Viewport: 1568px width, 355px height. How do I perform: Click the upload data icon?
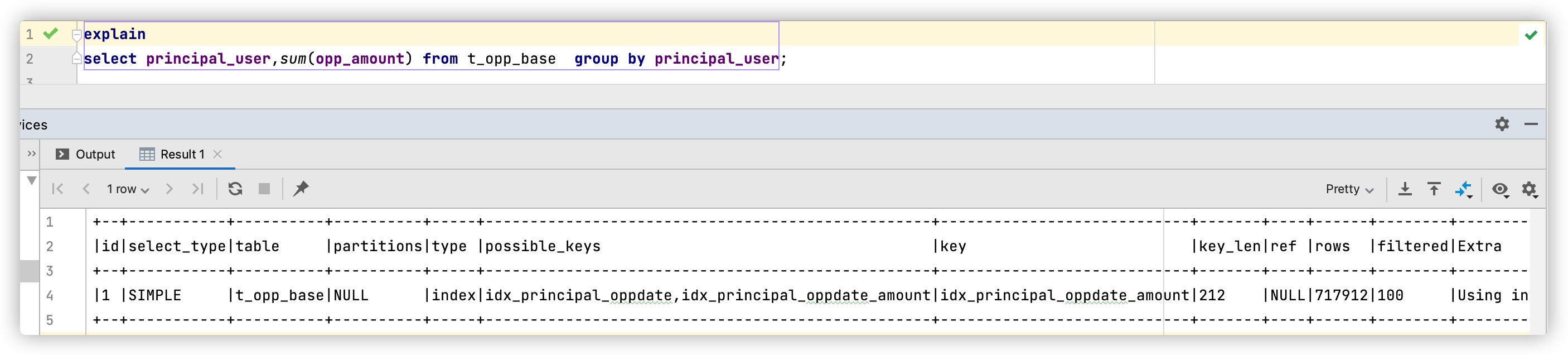pos(1434,189)
